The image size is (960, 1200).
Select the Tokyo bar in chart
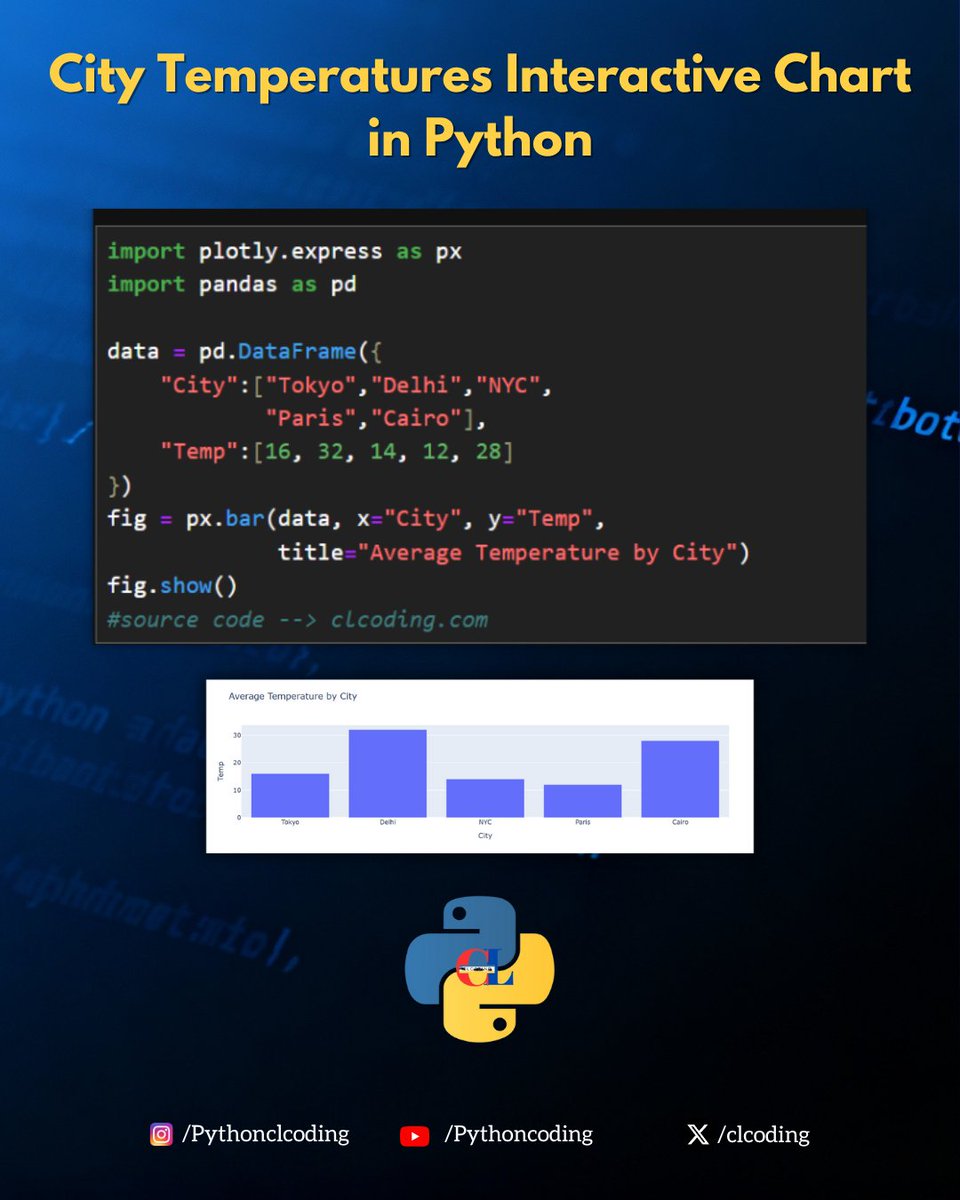[x=290, y=795]
